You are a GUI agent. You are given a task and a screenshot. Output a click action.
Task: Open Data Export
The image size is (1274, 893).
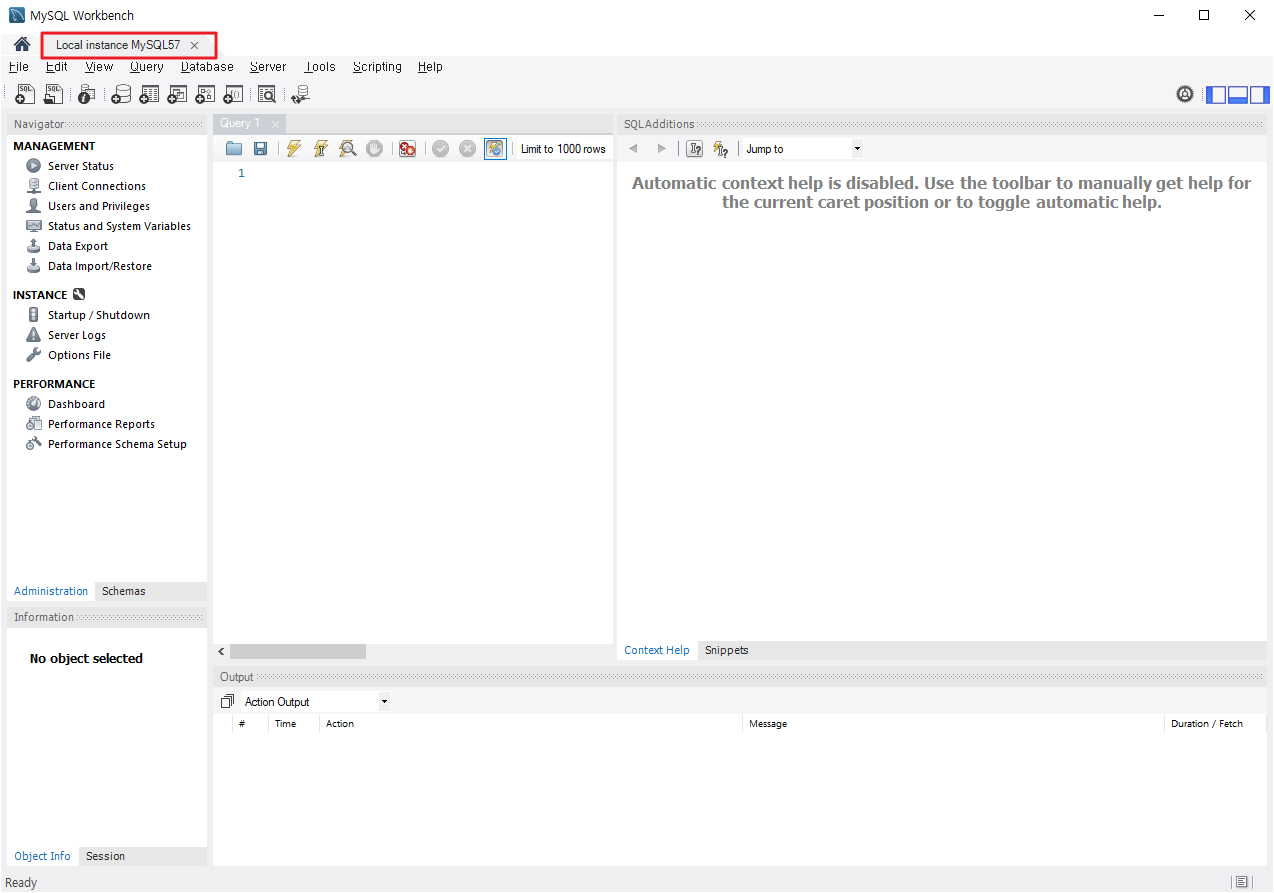pyautogui.click(x=78, y=246)
